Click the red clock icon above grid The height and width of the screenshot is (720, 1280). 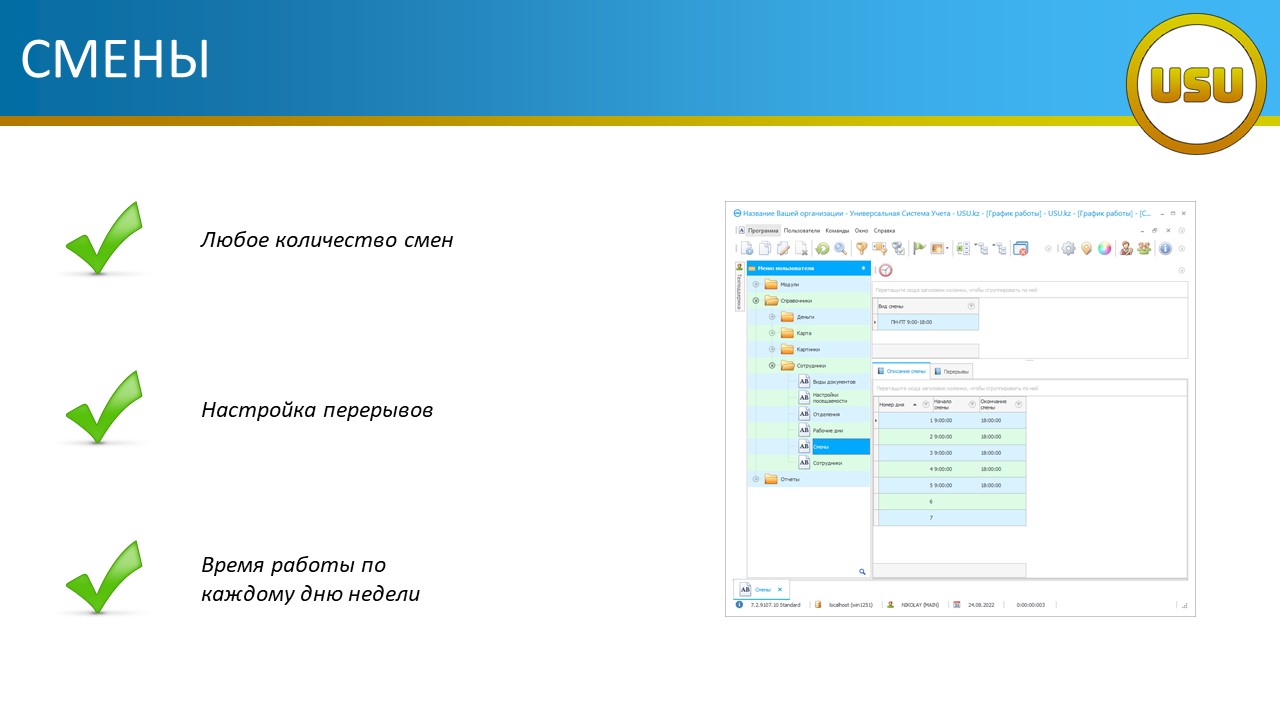(x=885, y=270)
